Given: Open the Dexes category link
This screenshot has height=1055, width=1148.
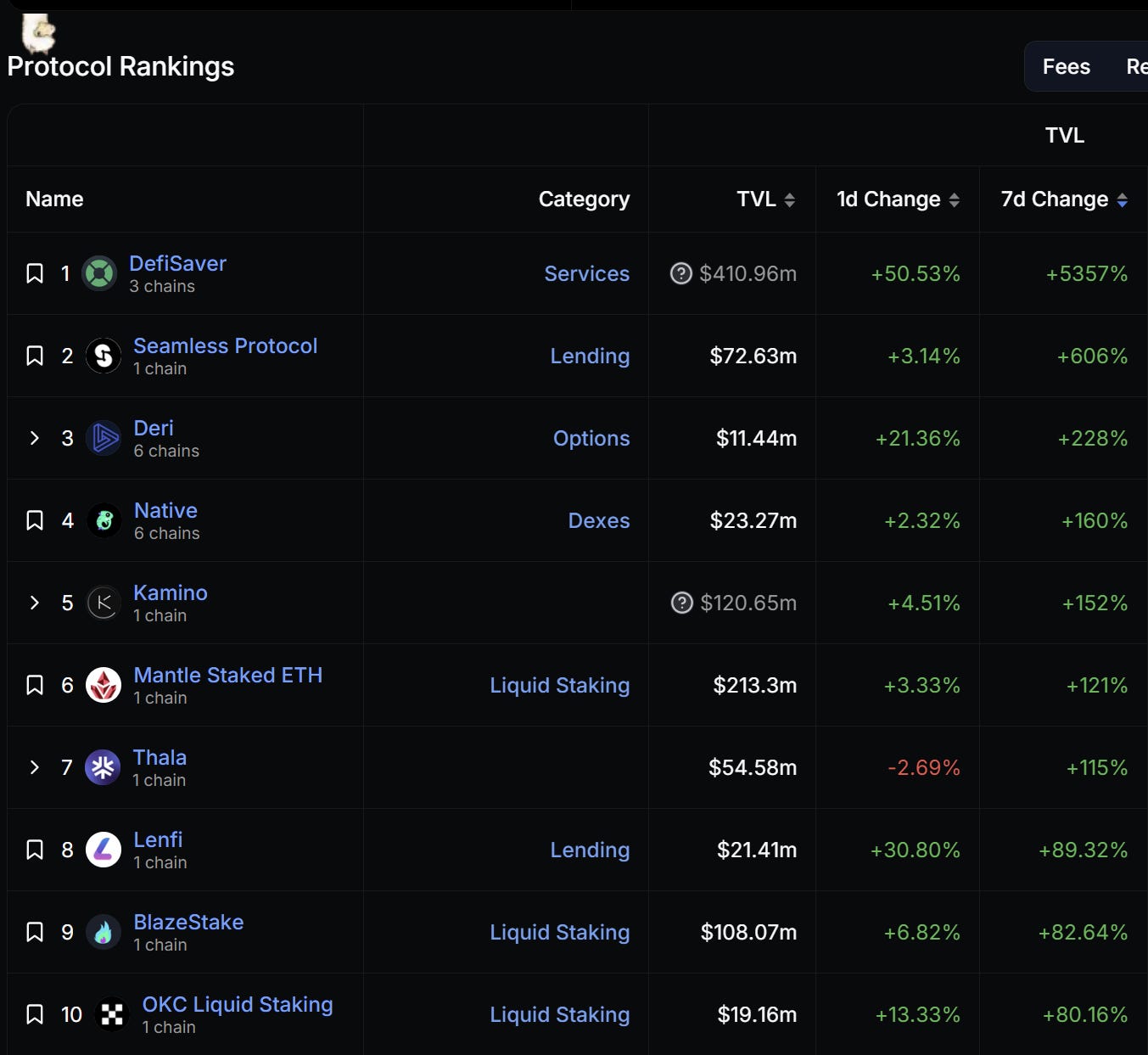Looking at the screenshot, I should [599, 520].
